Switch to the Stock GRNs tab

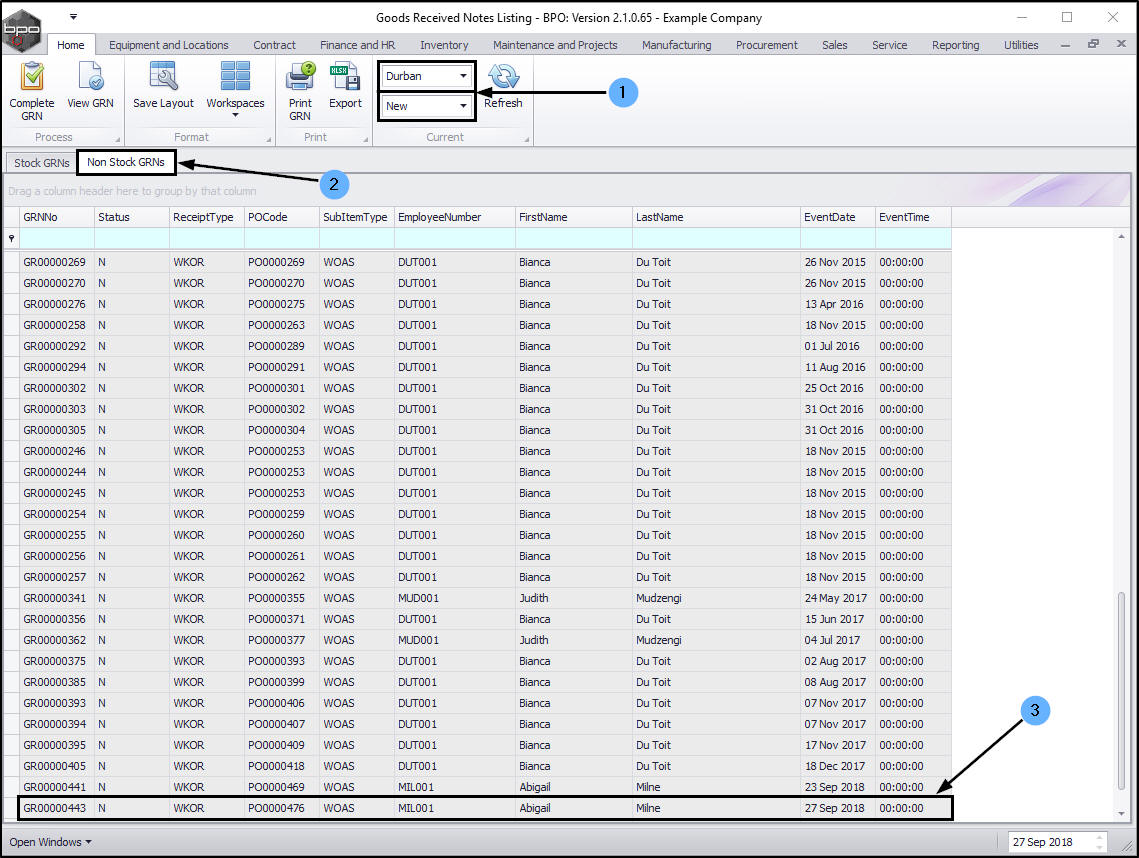(42, 163)
